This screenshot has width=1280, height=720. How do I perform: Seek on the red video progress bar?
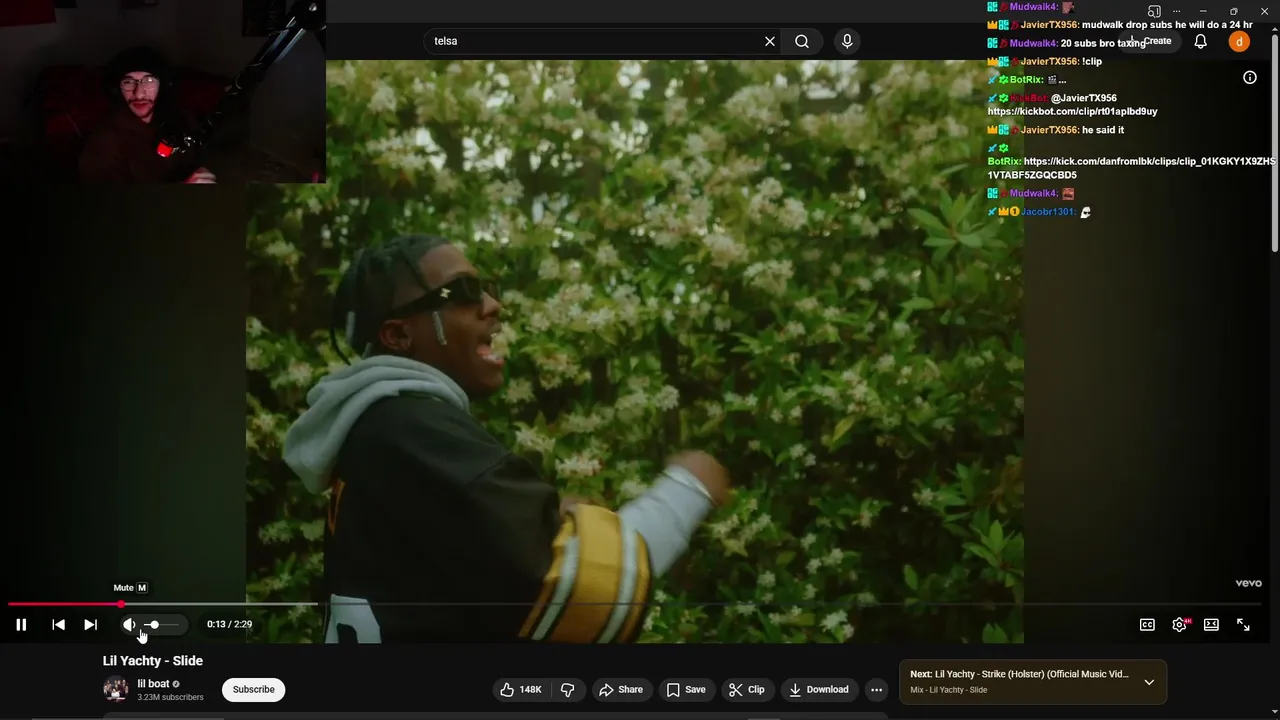pos(635,604)
